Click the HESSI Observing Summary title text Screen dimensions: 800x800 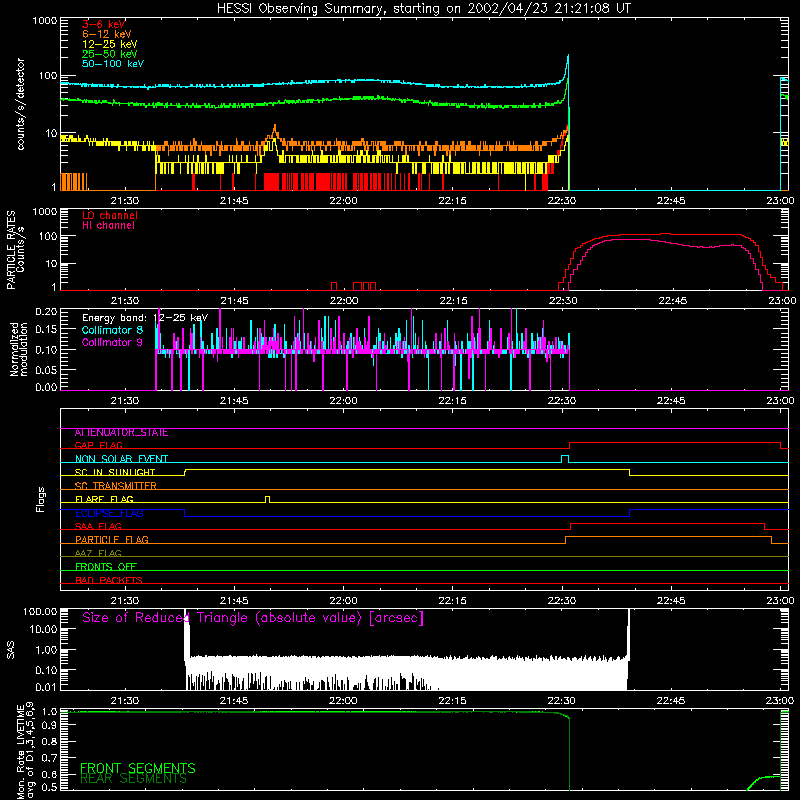tap(424, 9)
